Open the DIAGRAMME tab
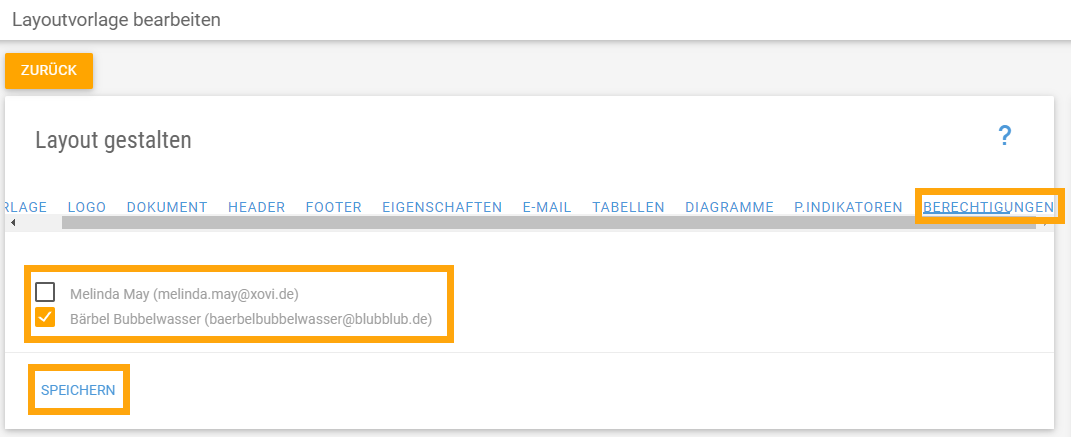 (x=729, y=207)
